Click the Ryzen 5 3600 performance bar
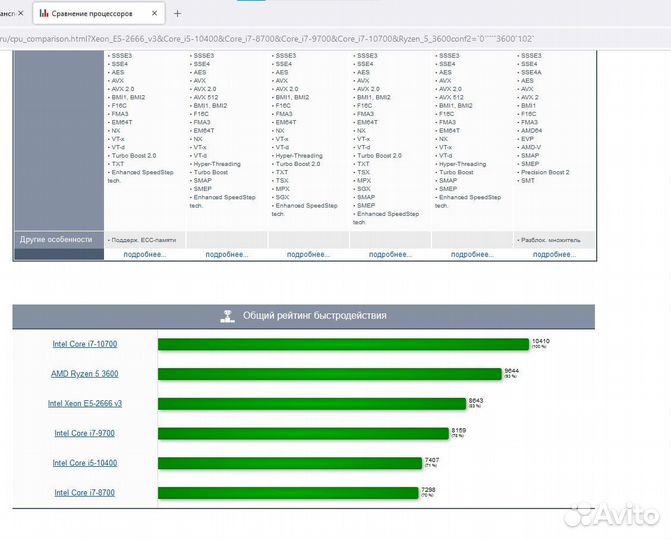671x540 pixels. [330, 374]
